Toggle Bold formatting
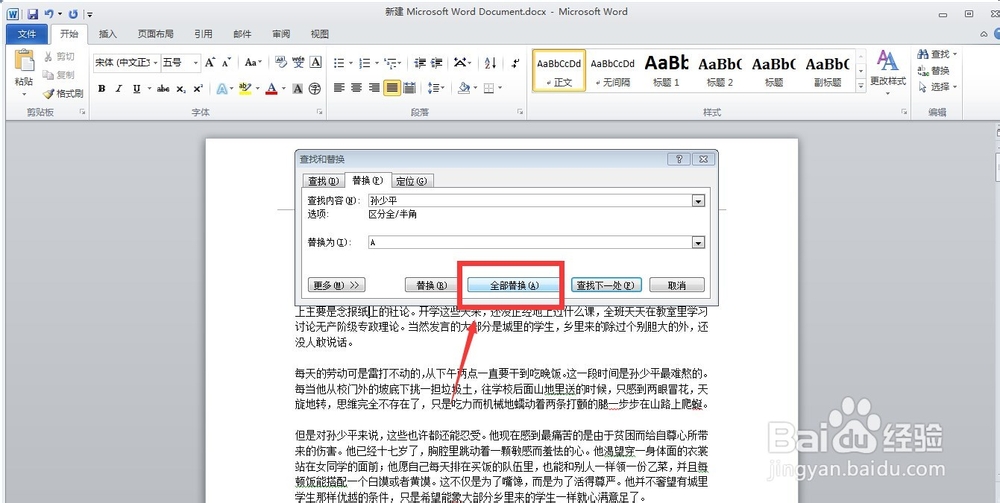Screen dimensions: 1000x503 101,89
